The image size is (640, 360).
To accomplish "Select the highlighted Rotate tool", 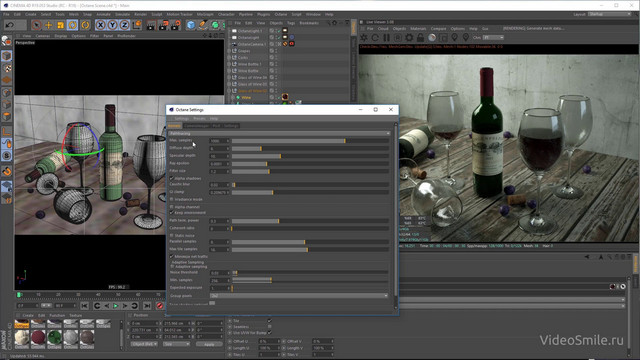I will [x=73, y=25].
